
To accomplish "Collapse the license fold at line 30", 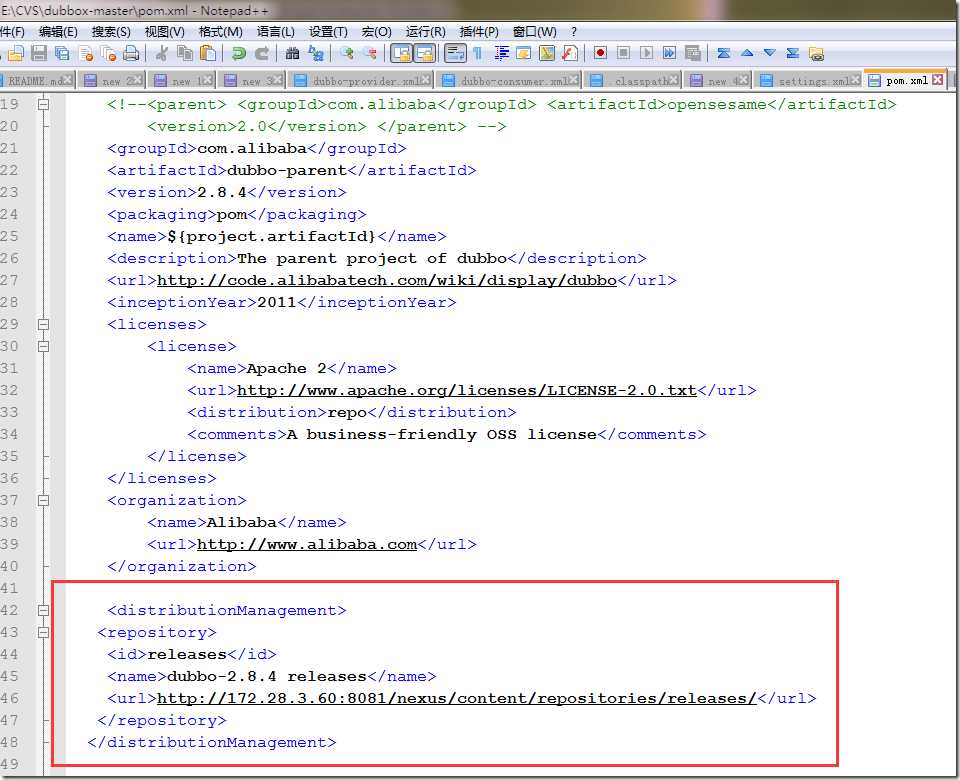I will pyautogui.click(x=43, y=347).
